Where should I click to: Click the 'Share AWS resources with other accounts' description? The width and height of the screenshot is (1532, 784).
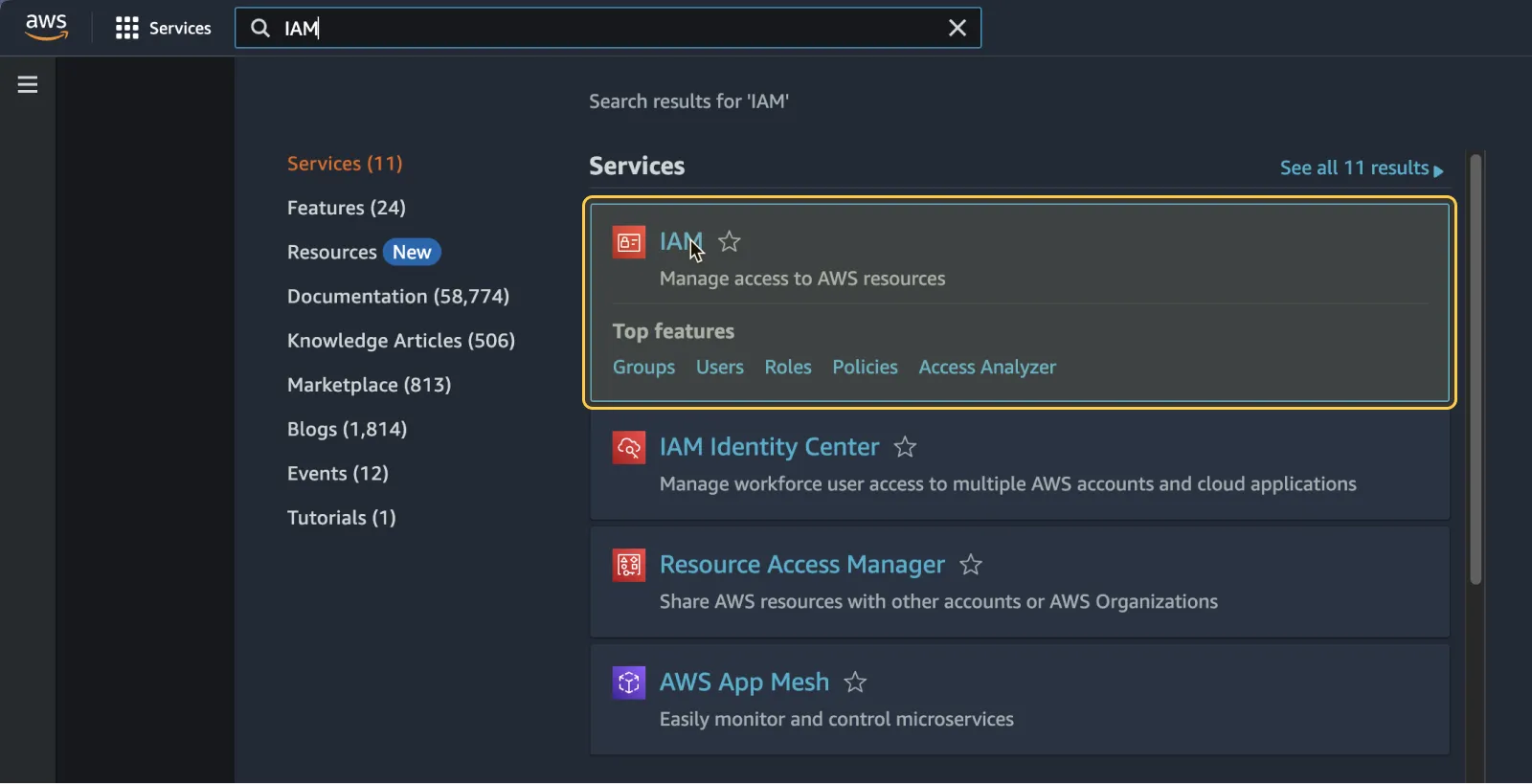pyautogui.click(x=938, y=602)
